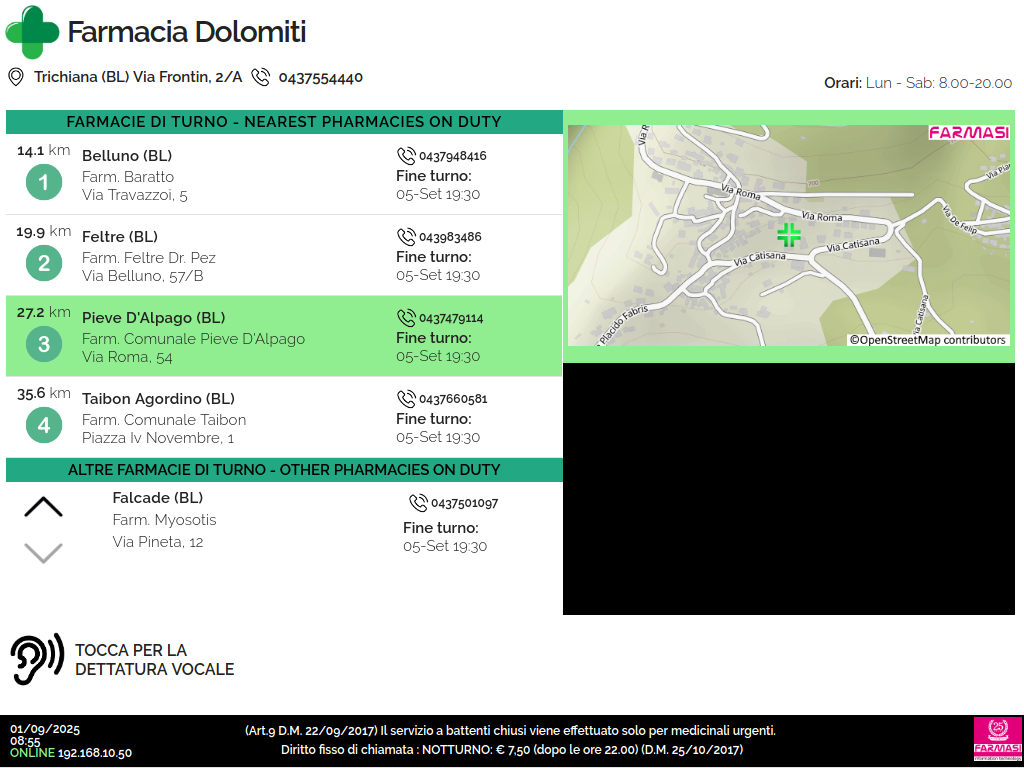1024x768 pixels.
Task: Show next pharmacy with down chevron
Action: [x=43, y=552]
